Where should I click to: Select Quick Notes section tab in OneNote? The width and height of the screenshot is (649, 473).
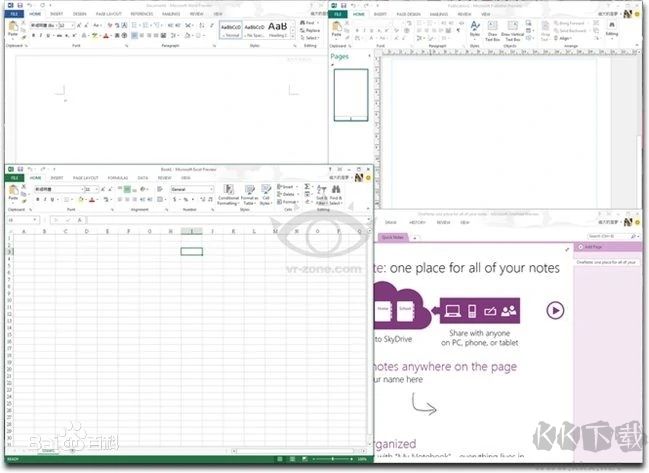click(393, 238)
